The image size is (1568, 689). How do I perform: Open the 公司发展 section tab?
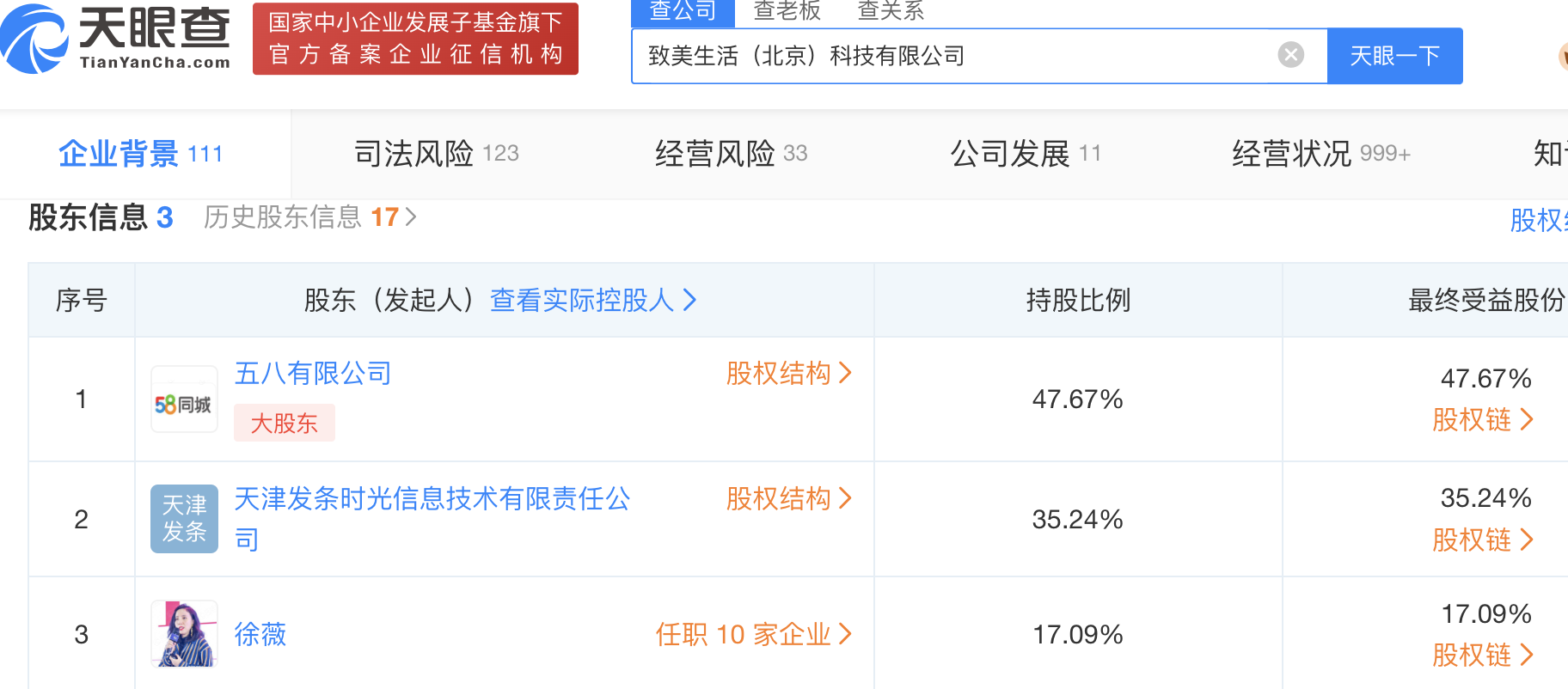tap(1025, 154)
